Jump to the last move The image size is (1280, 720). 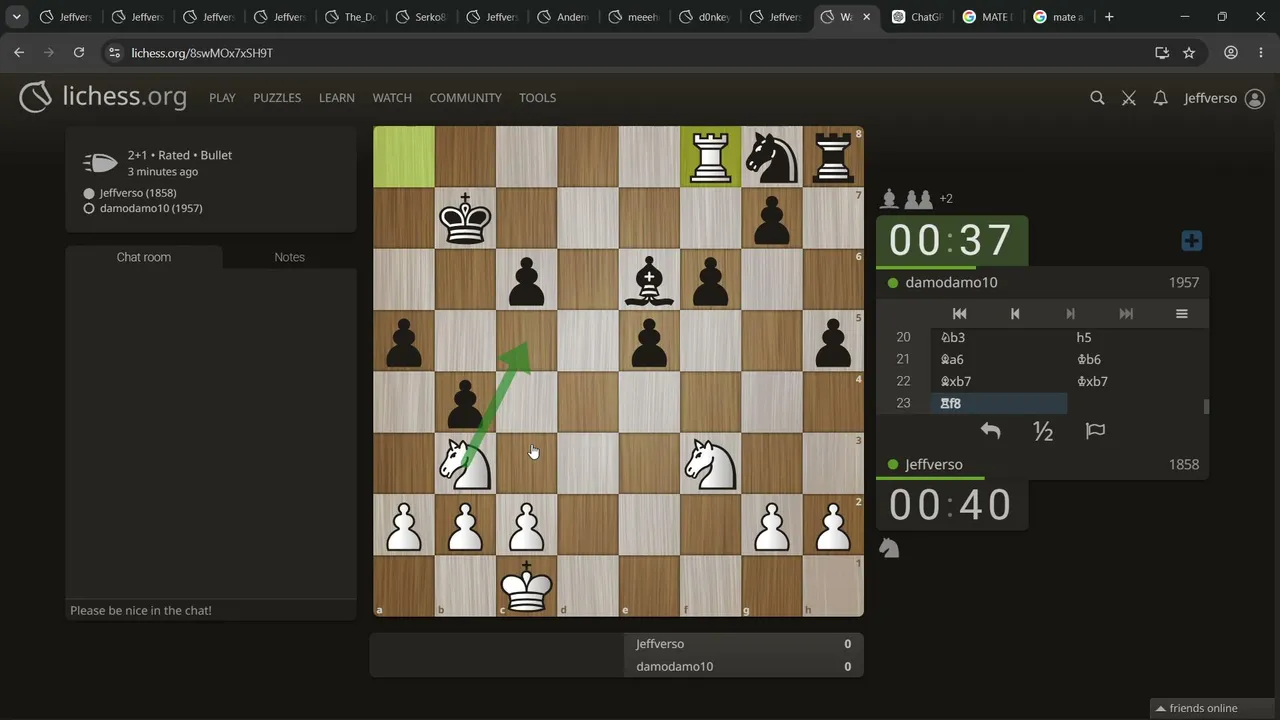1126,314
